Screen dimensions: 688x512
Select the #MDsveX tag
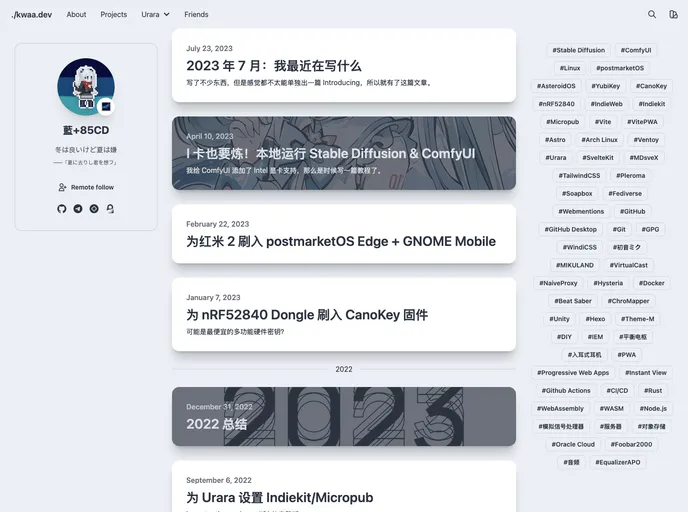tap(644, 158)
